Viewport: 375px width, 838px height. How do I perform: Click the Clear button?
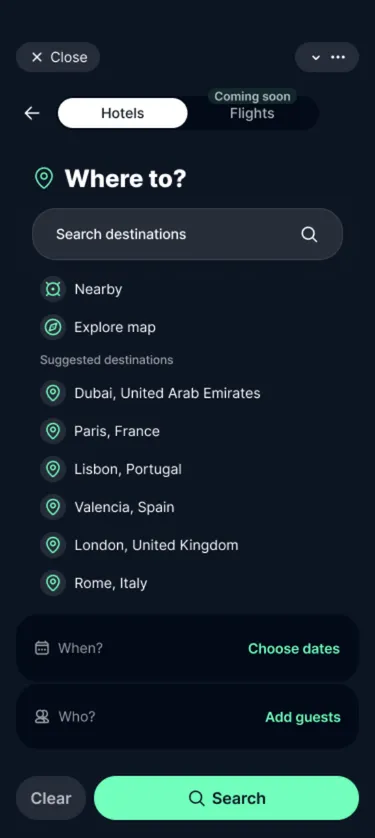pos(51,798)
